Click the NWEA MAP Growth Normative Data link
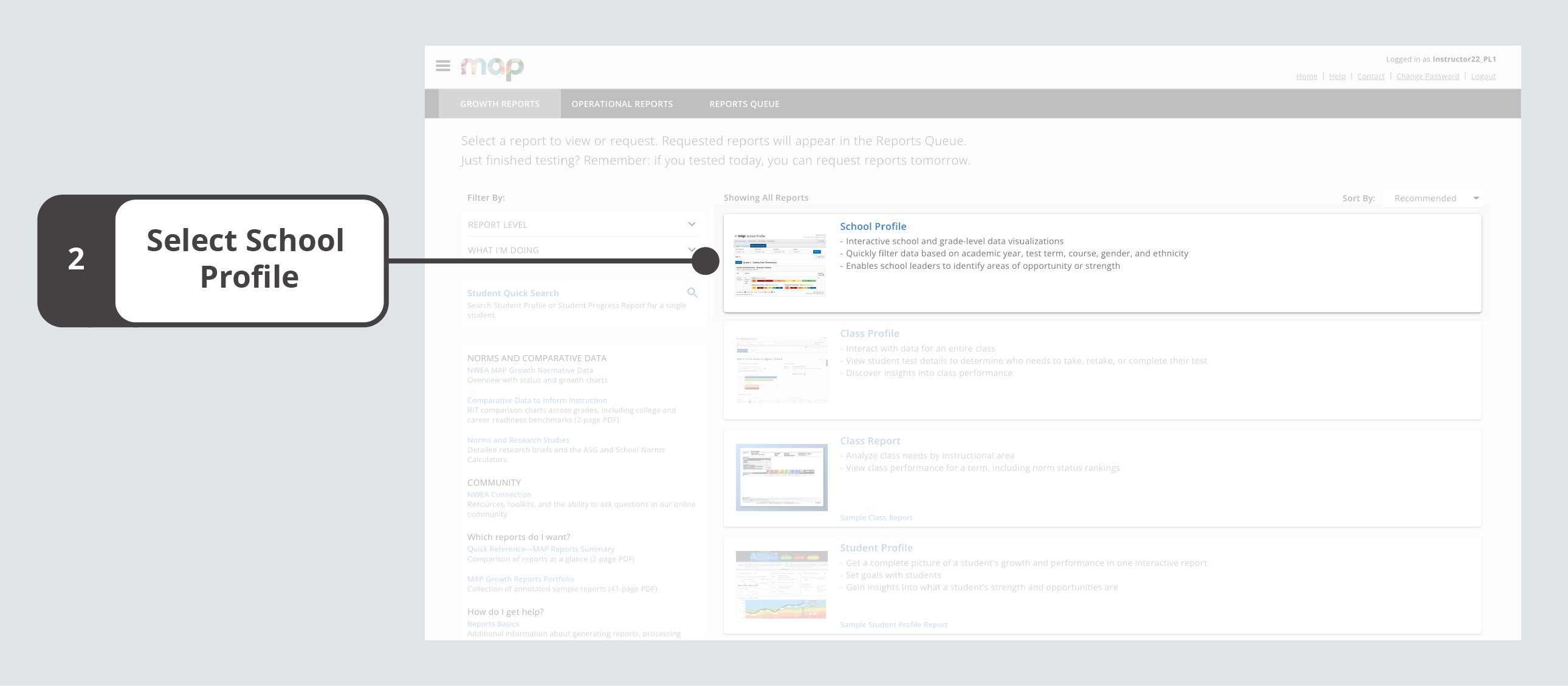This screenshot has height=686, width=1568. point(529,370)
